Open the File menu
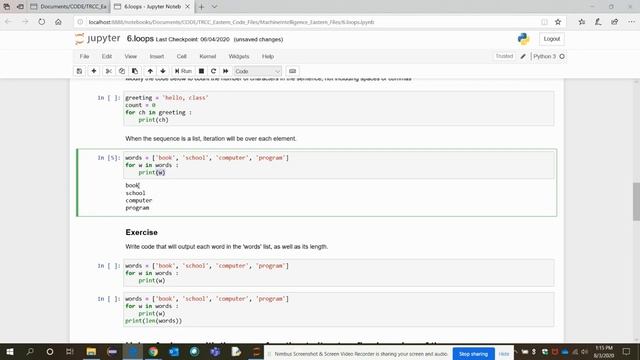Viewport: 640px width, 360px height. click(x=84, y=56)
